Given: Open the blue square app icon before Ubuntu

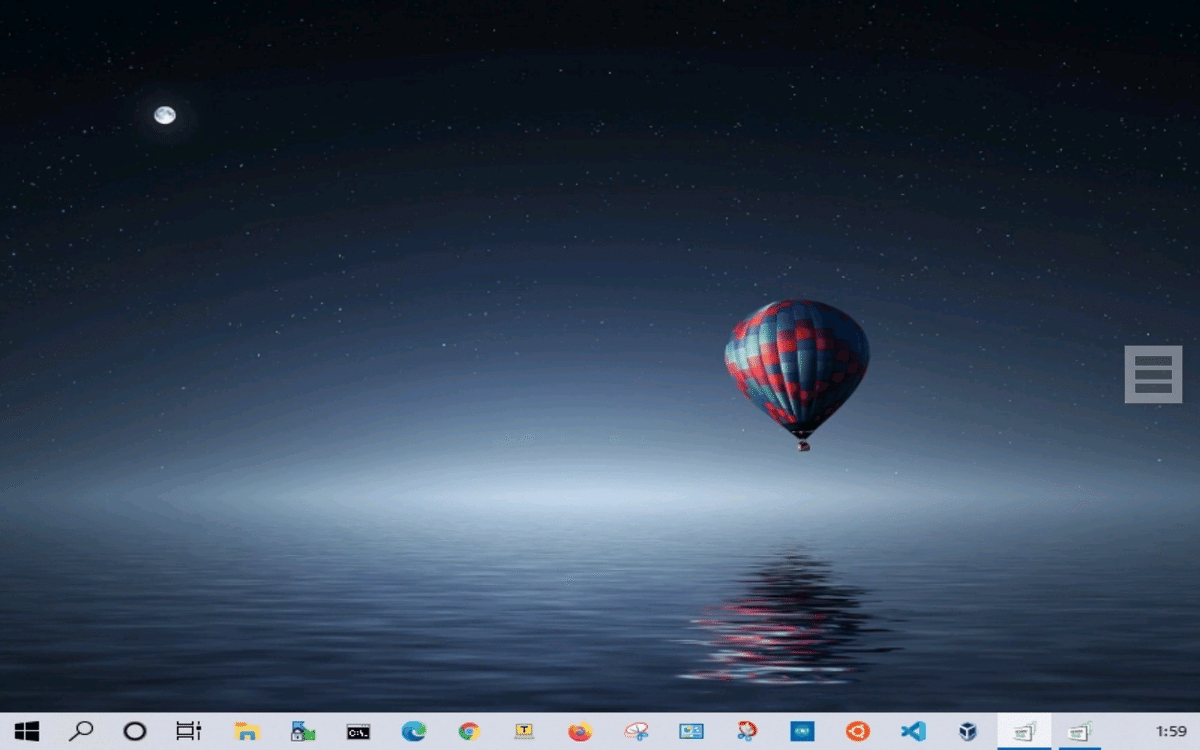Looking at the screenshot, I should (802, 732).
